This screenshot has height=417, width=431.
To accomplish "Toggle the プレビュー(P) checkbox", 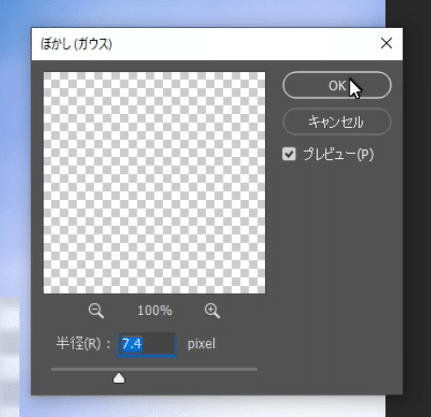I will (289, 154).
